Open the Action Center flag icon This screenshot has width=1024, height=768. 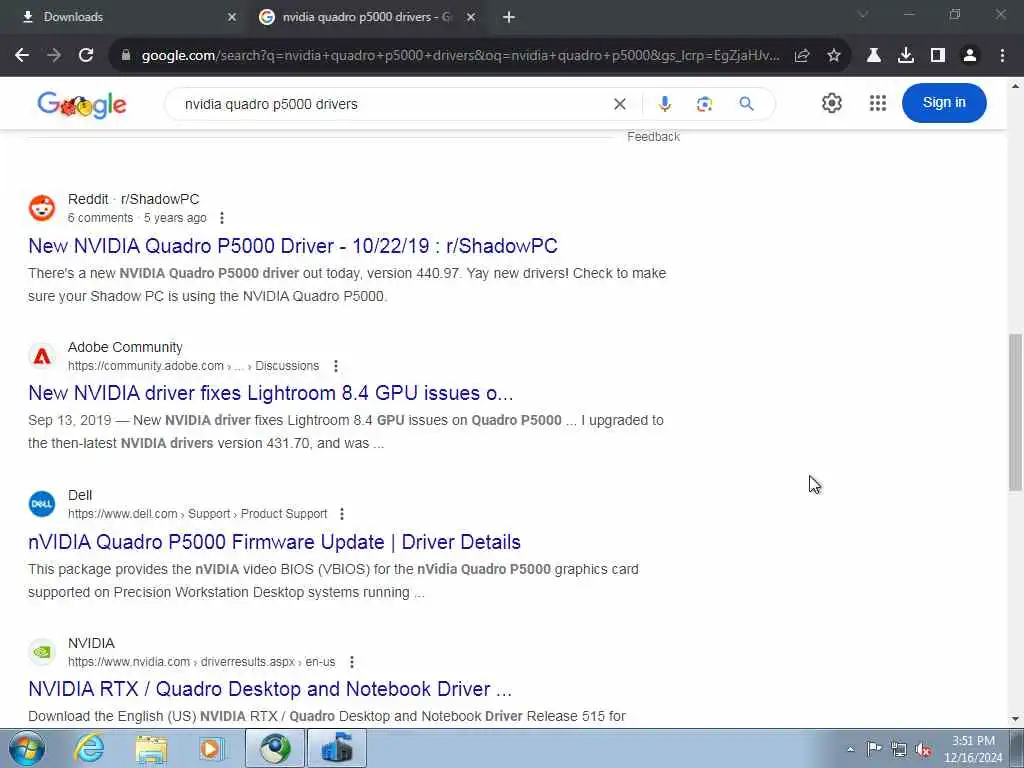873,748
